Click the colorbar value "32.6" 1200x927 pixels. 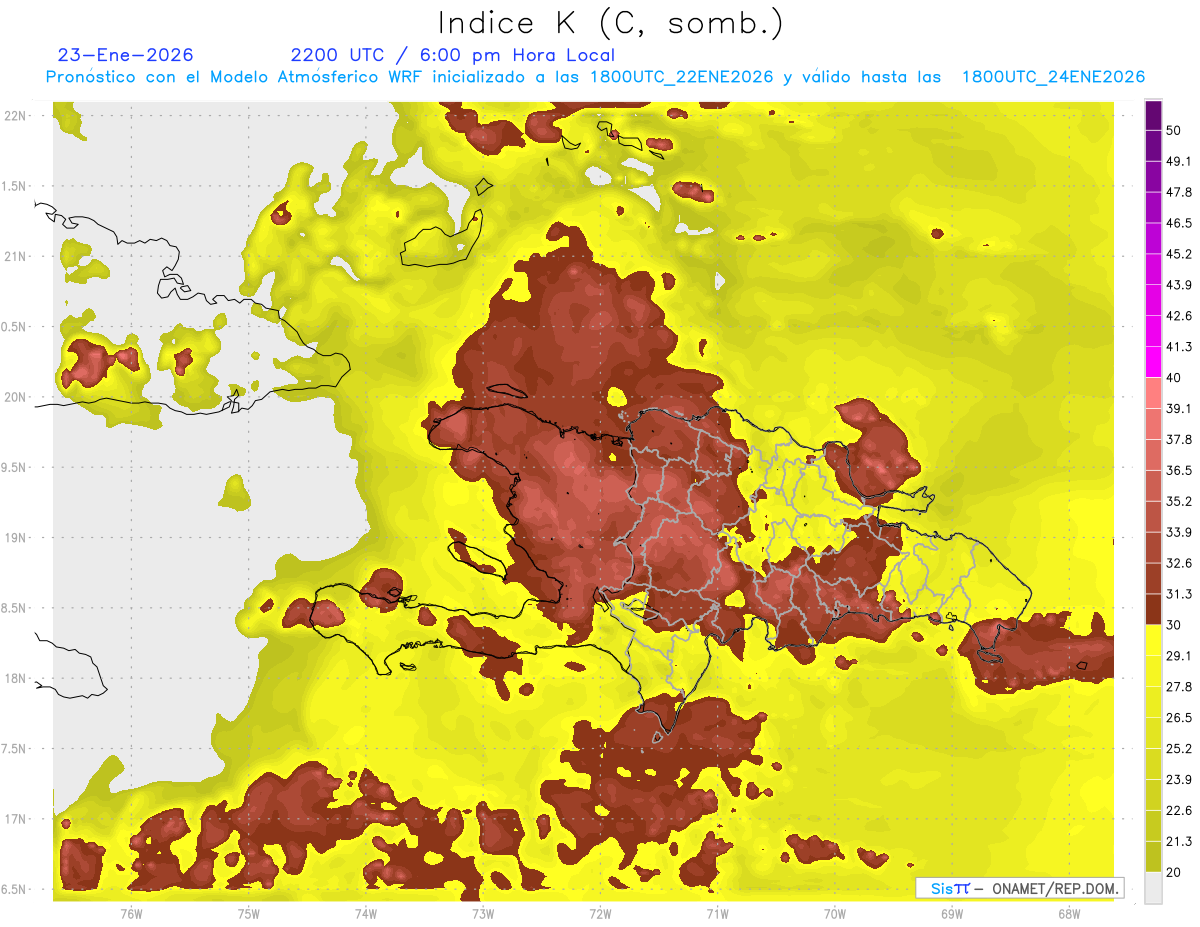point(1179,563)
